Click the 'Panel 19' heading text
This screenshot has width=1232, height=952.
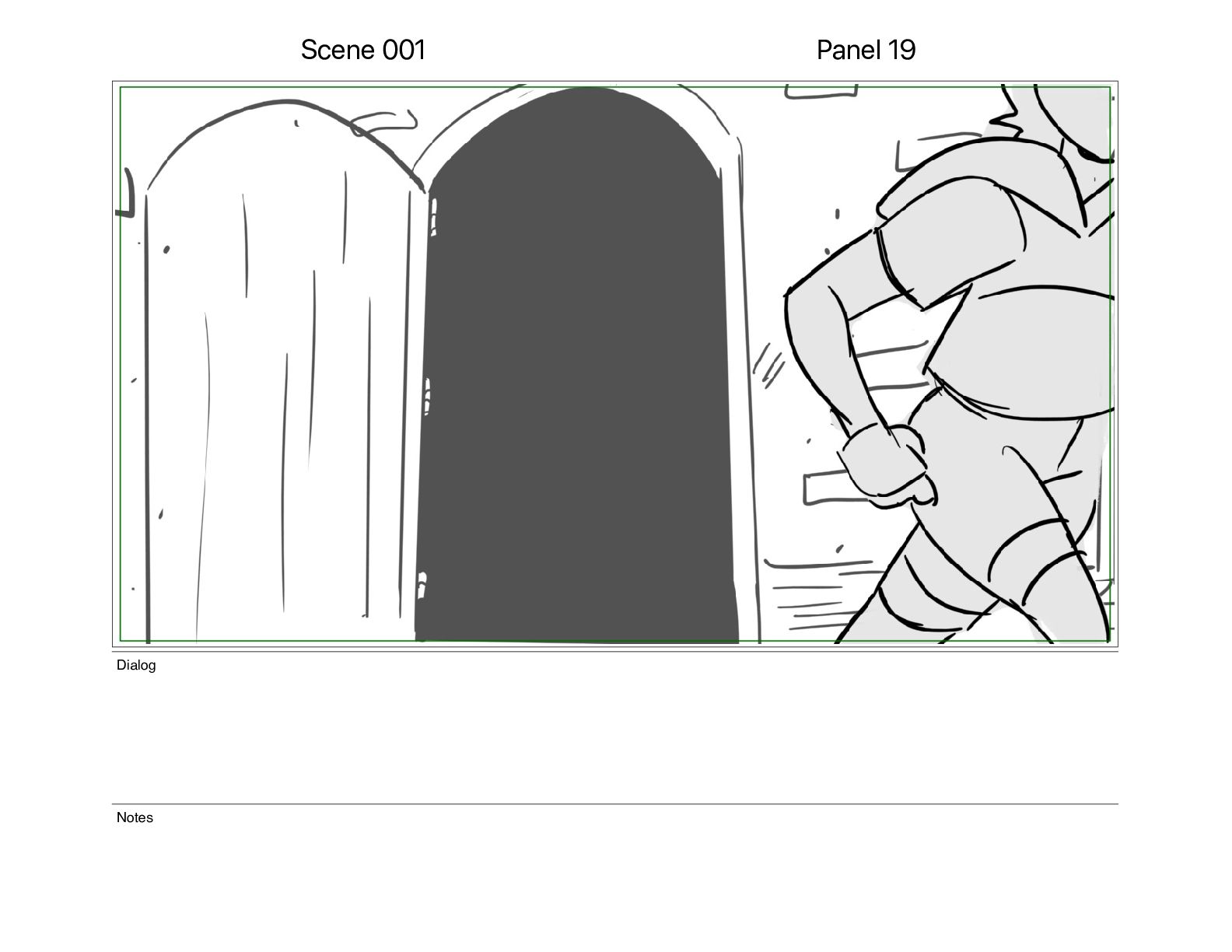866,50
